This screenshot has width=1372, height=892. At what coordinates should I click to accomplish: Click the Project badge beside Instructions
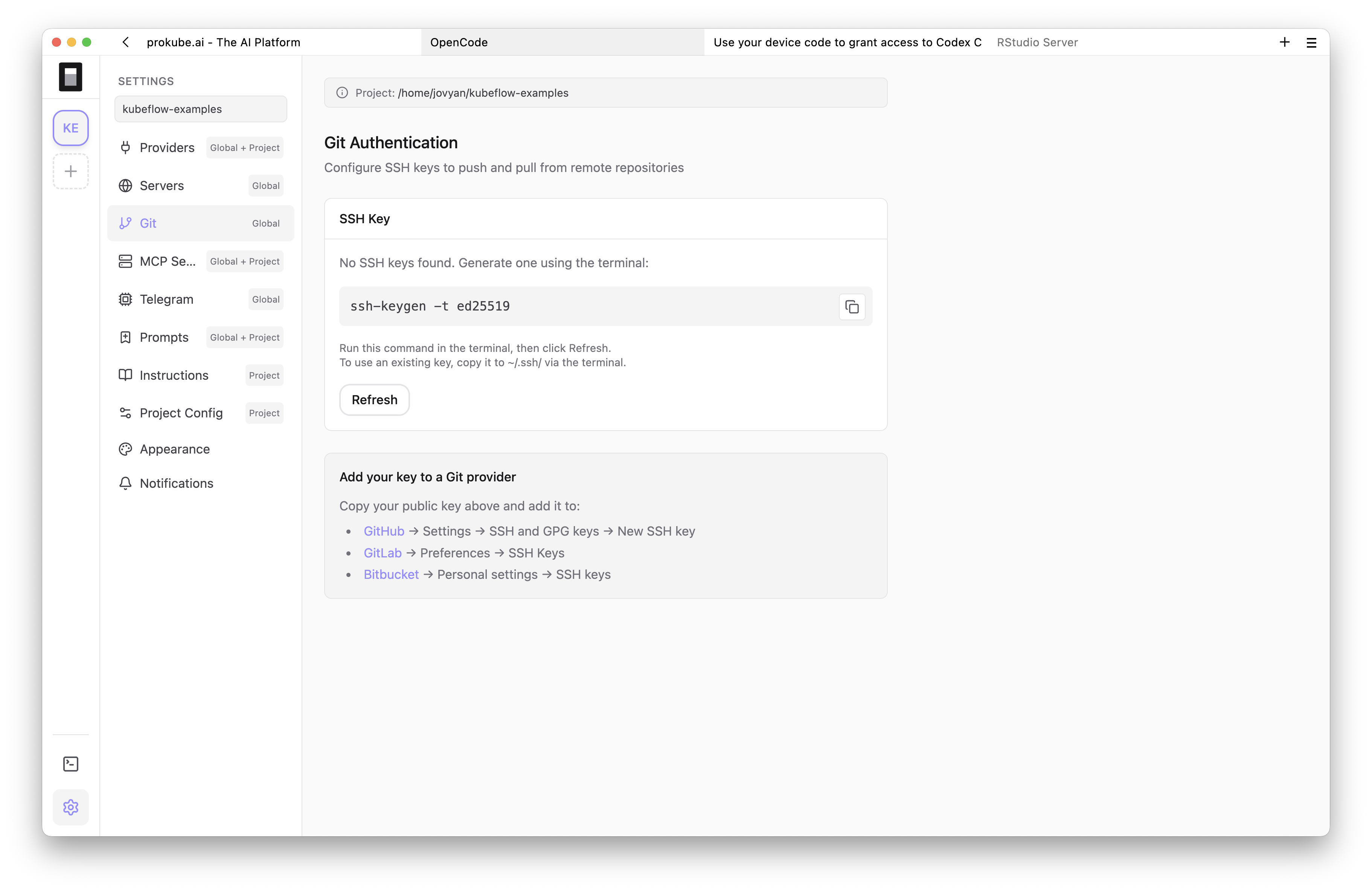[x=264, y=376]
